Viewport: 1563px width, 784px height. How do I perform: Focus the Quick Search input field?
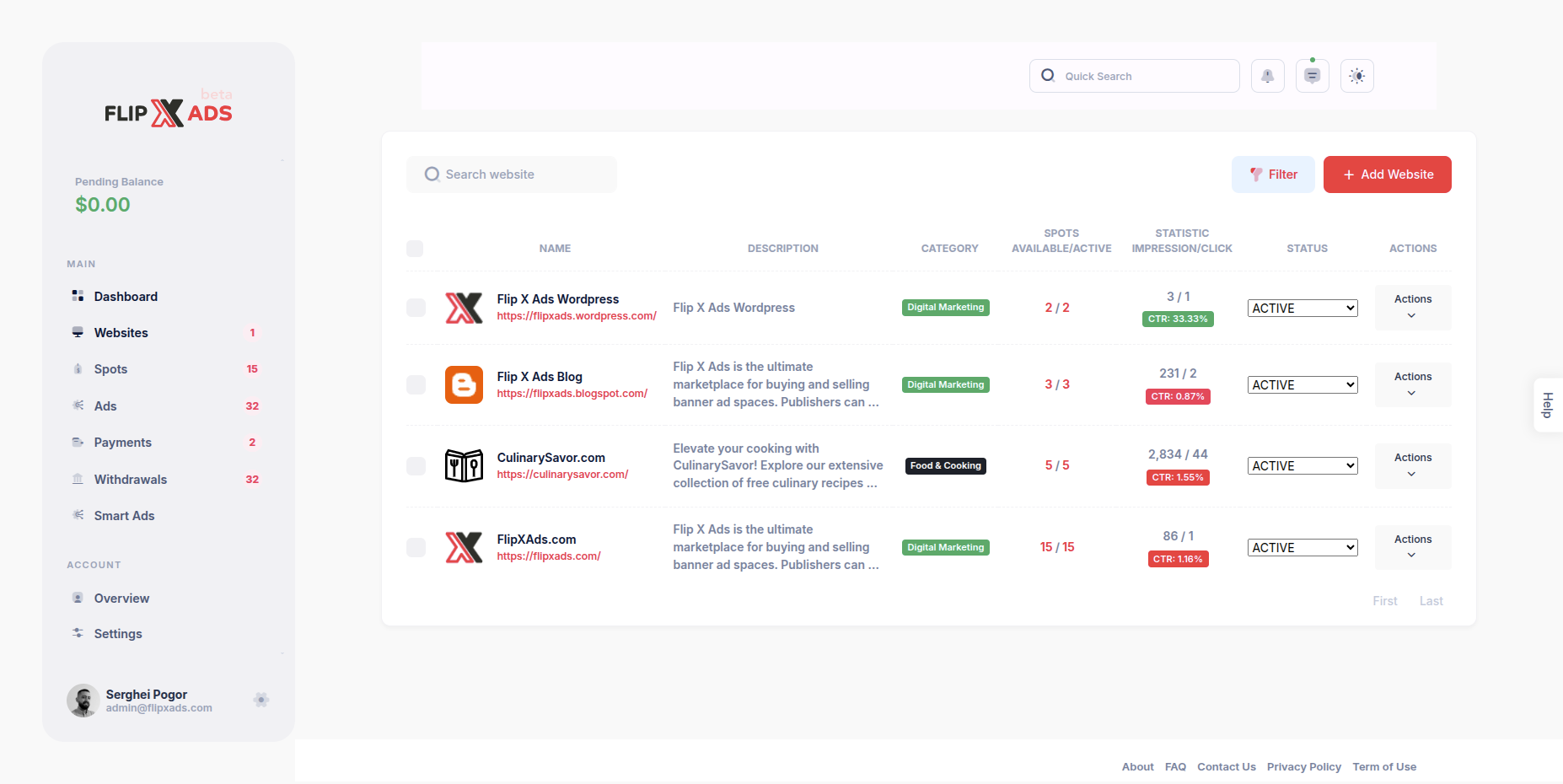1135,76
